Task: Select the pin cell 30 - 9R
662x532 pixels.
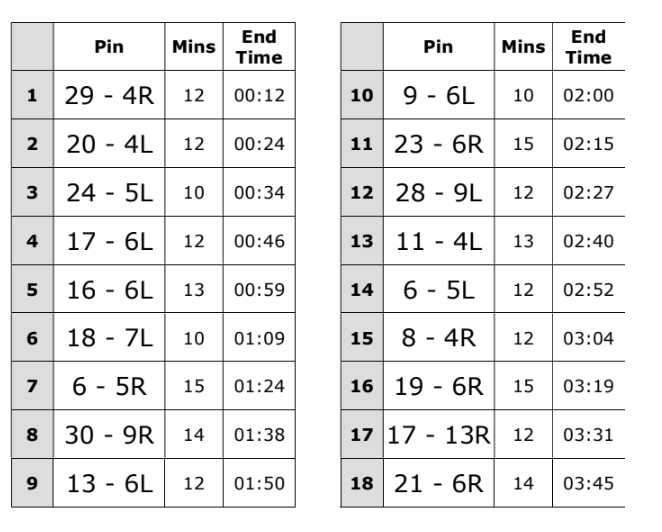Action: 106,434
